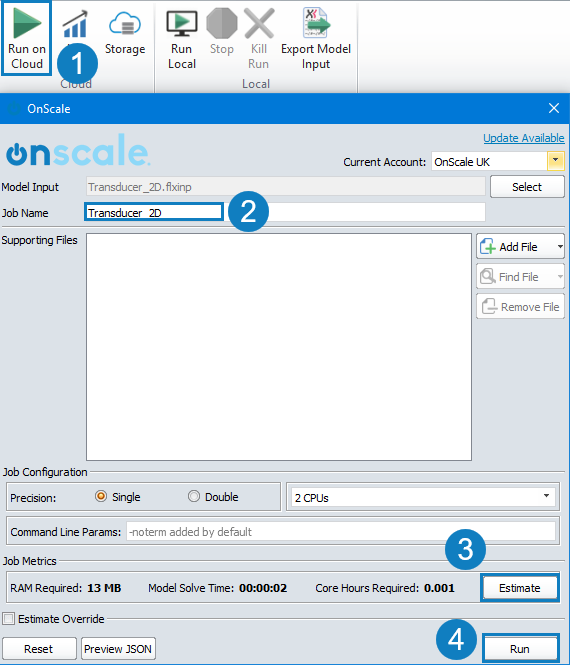Click the Command Line Params field
The height and width of the screenshot is (665, 570).
341,531
